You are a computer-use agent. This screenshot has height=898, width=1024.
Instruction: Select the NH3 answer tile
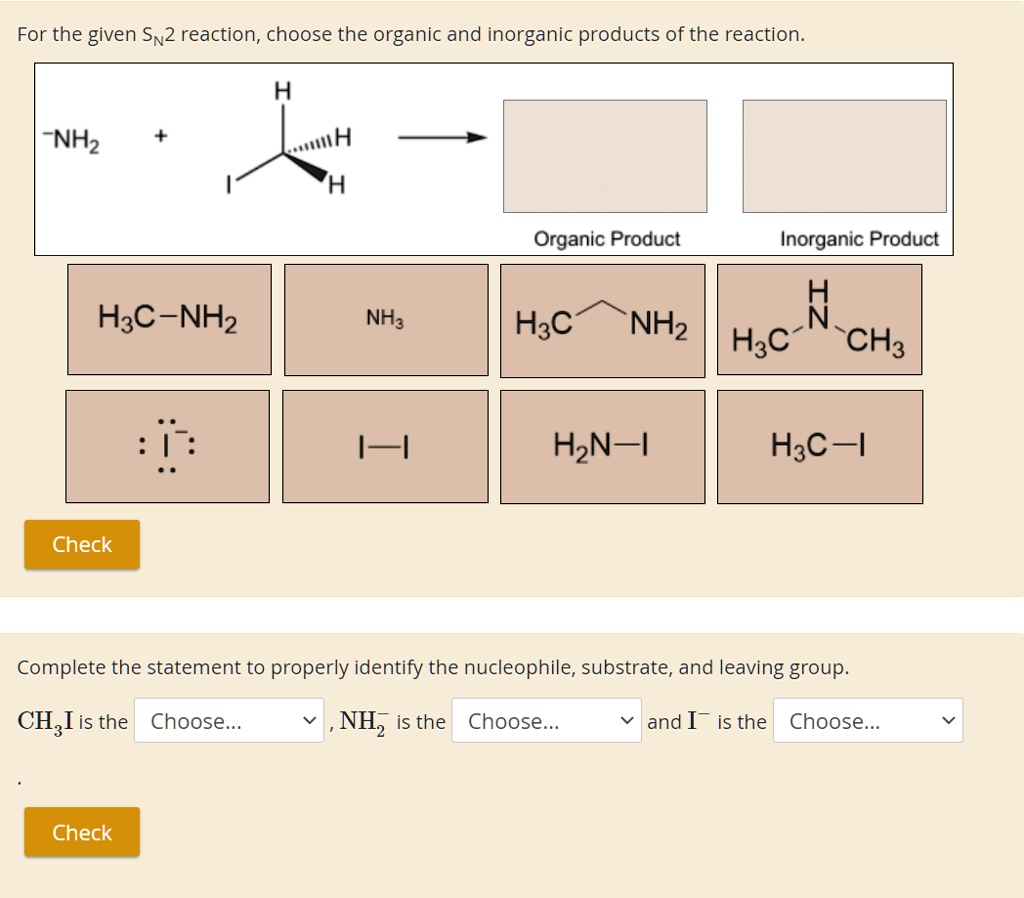(386, 318)
